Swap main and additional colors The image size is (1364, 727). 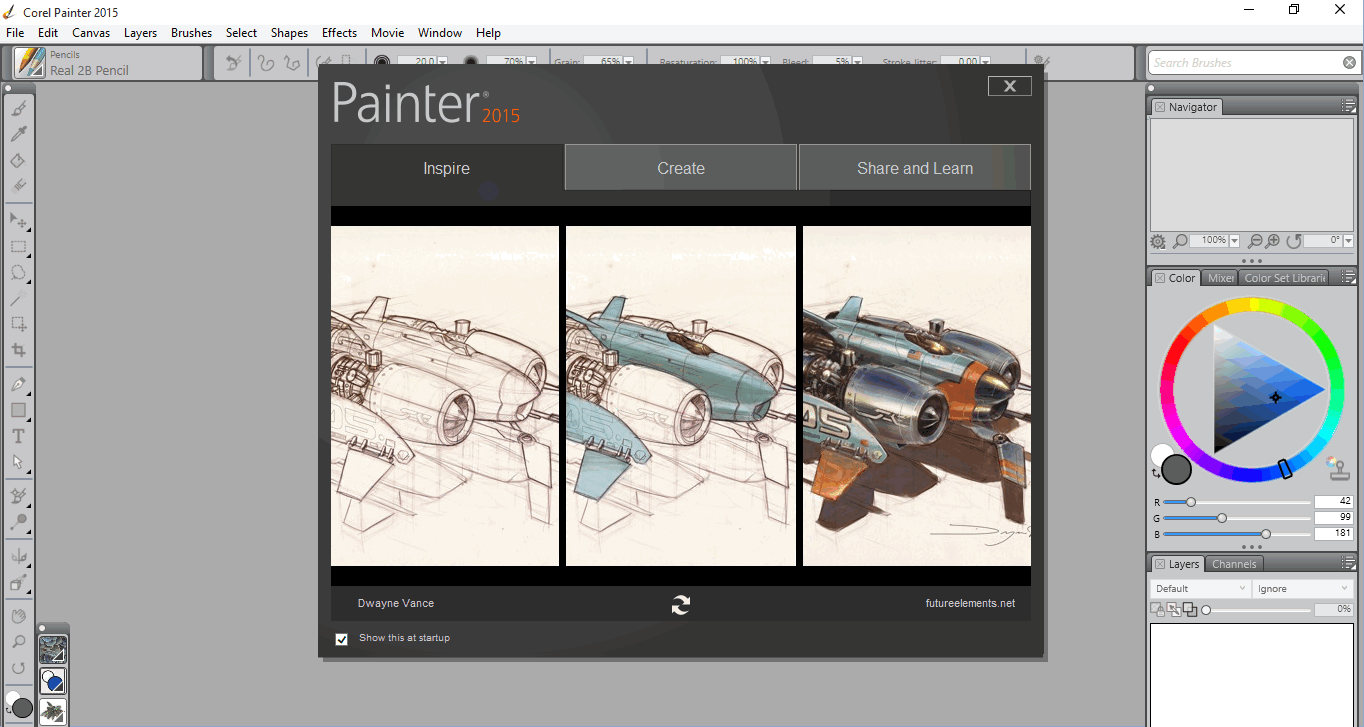pyautogui.click(x=1157, y=473)
